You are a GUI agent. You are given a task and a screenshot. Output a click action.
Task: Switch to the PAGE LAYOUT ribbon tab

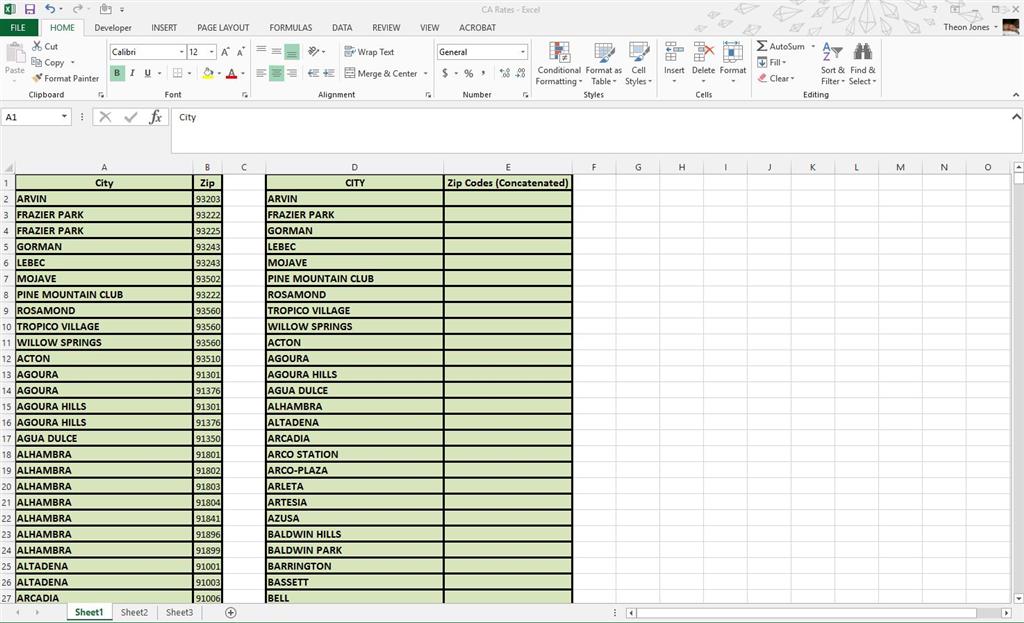pyautogui.click(x=224, y=27)
